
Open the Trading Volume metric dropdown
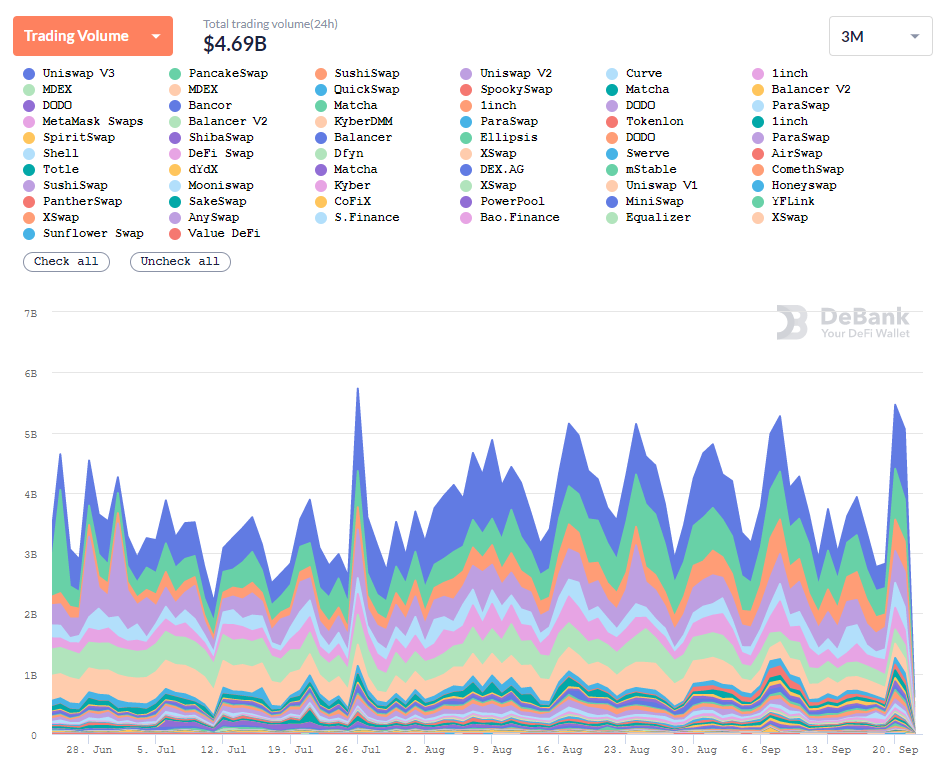[93, 36]
